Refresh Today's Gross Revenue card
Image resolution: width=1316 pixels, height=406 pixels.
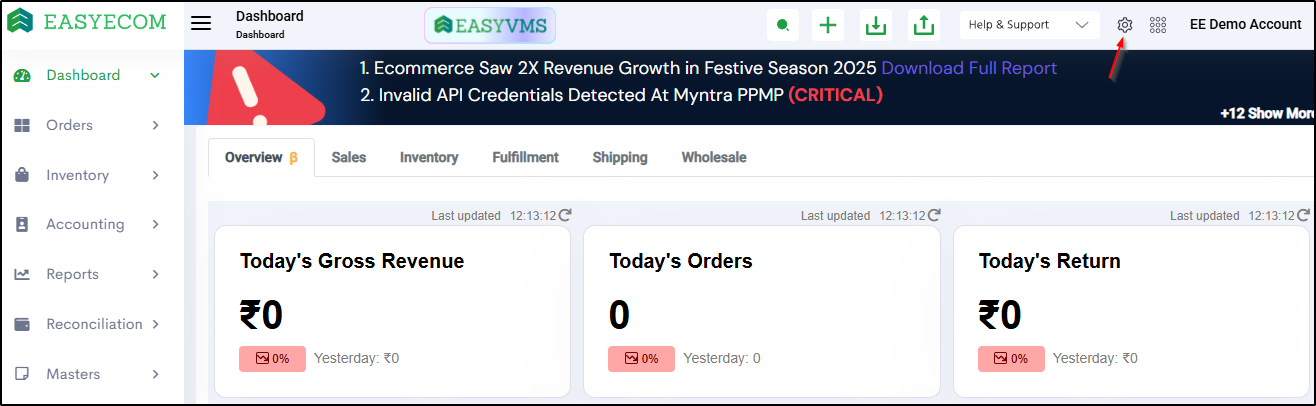point(565,215)
